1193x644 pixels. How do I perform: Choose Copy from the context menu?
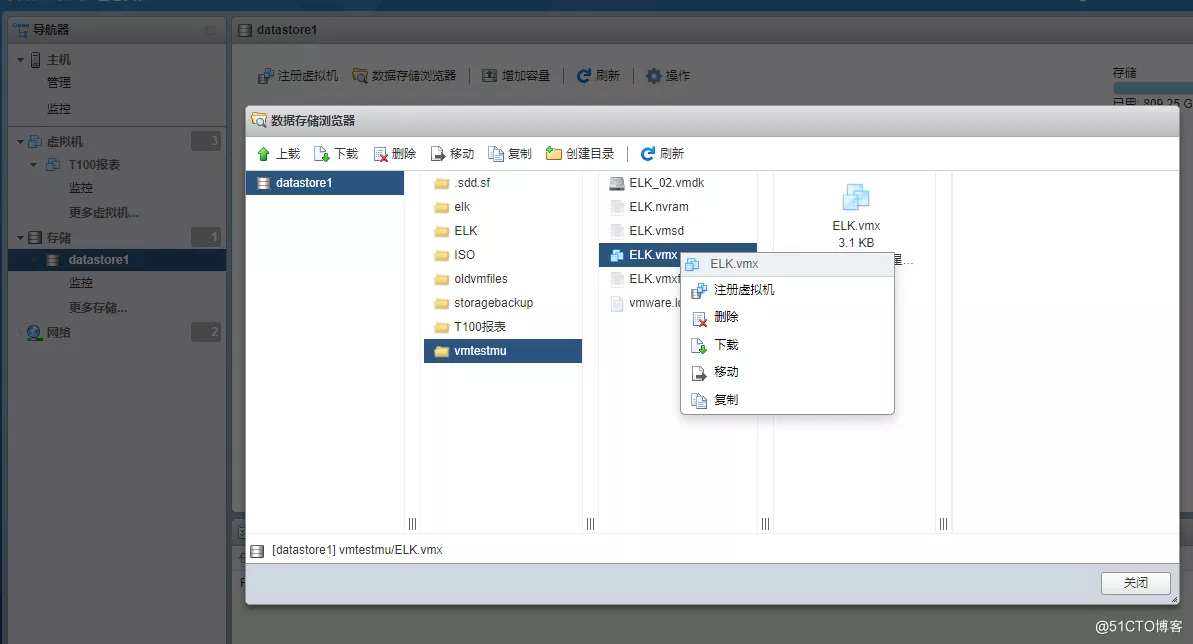(726, 400)
